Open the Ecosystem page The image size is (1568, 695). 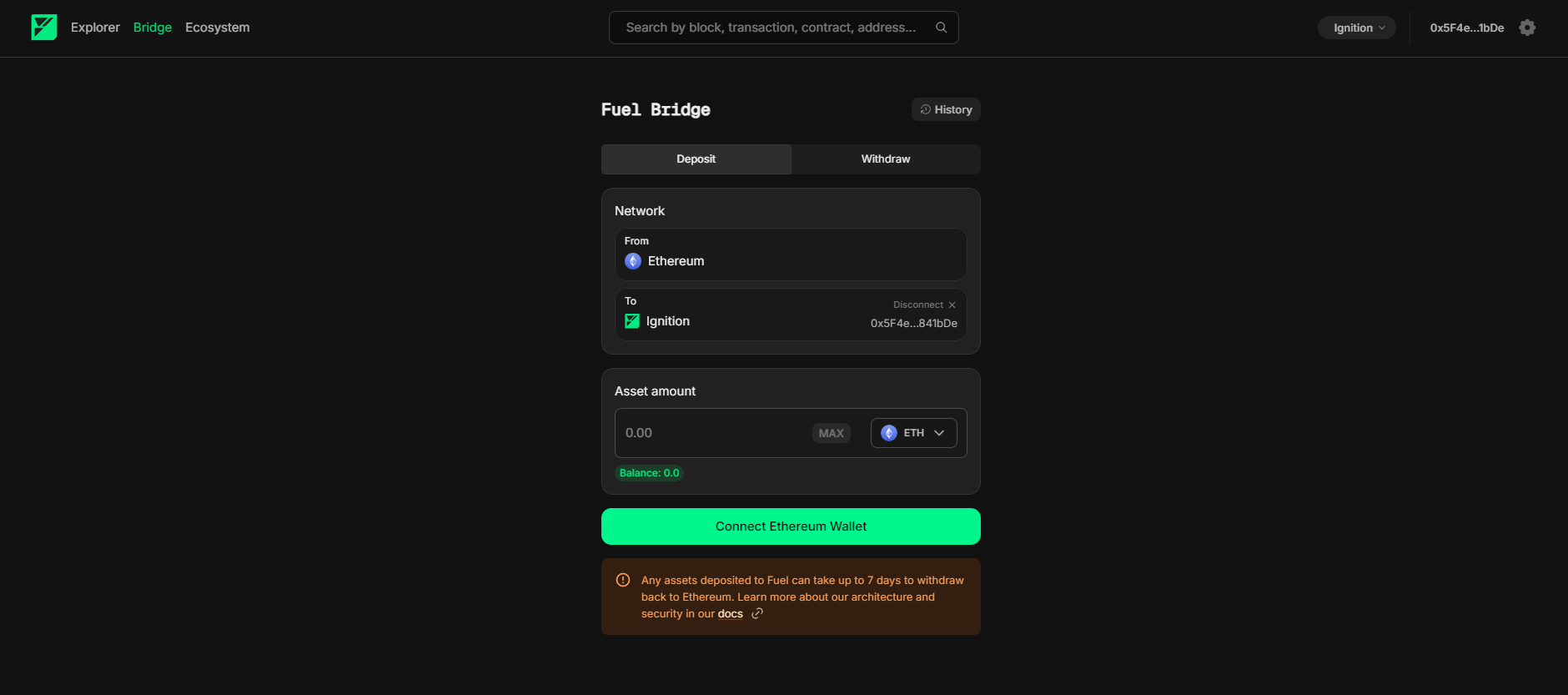click(217, 28)
